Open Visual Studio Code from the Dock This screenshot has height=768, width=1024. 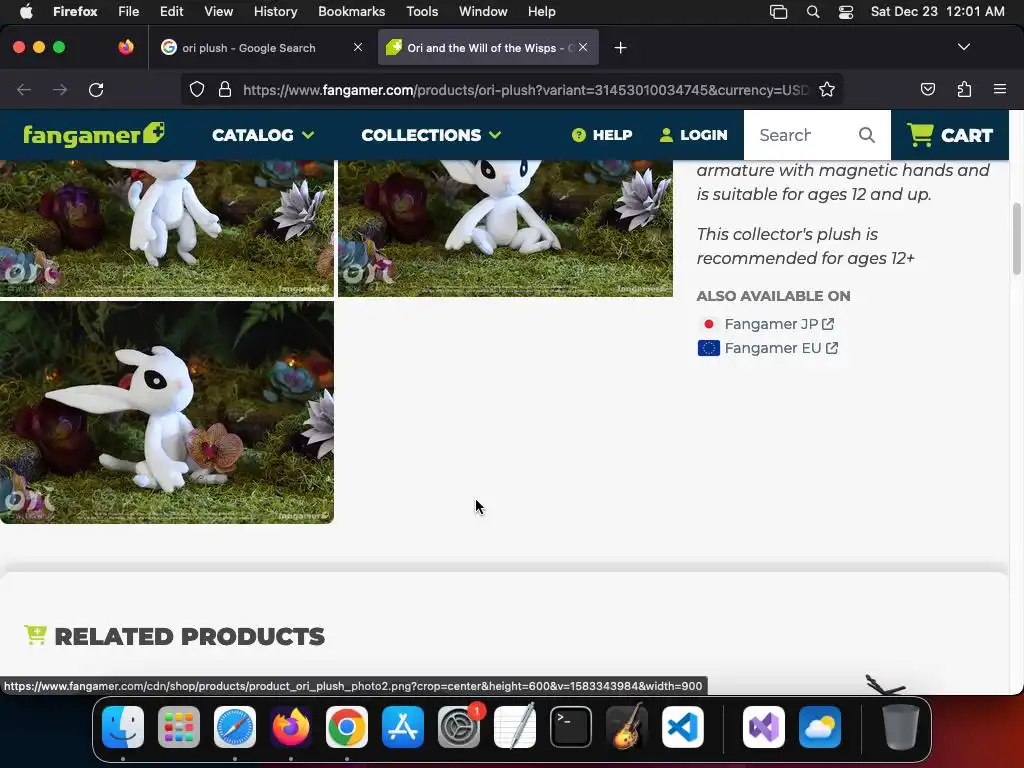[x=683, y=727]
